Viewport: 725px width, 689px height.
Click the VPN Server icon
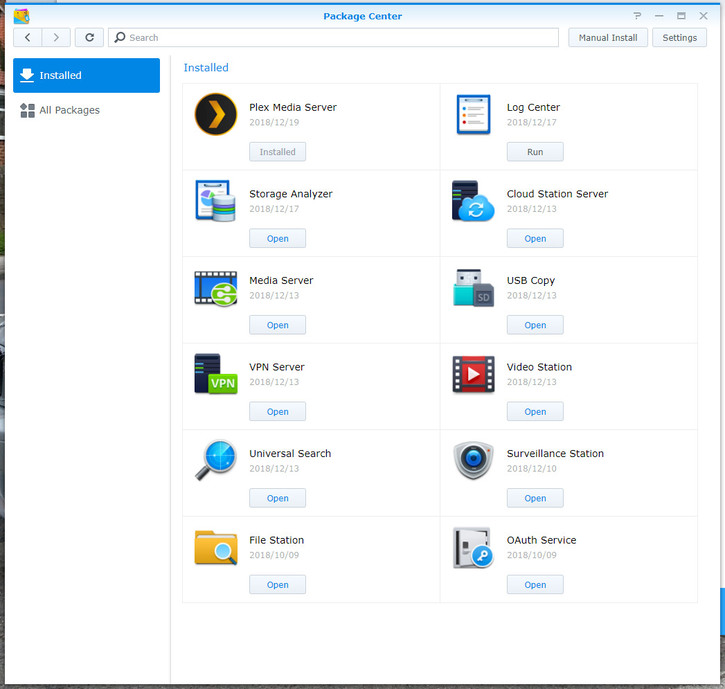(x=216, y=374)
